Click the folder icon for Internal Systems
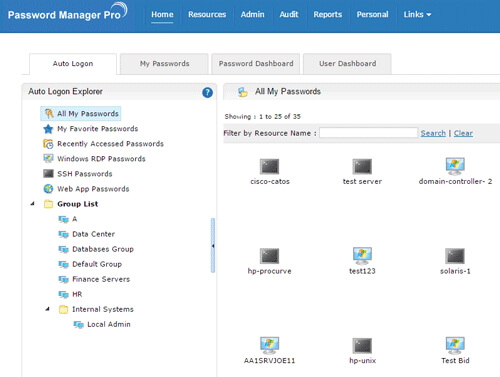The width and height of the screenshot is (500, 377). pyautogui.click(x=63, y=309)
